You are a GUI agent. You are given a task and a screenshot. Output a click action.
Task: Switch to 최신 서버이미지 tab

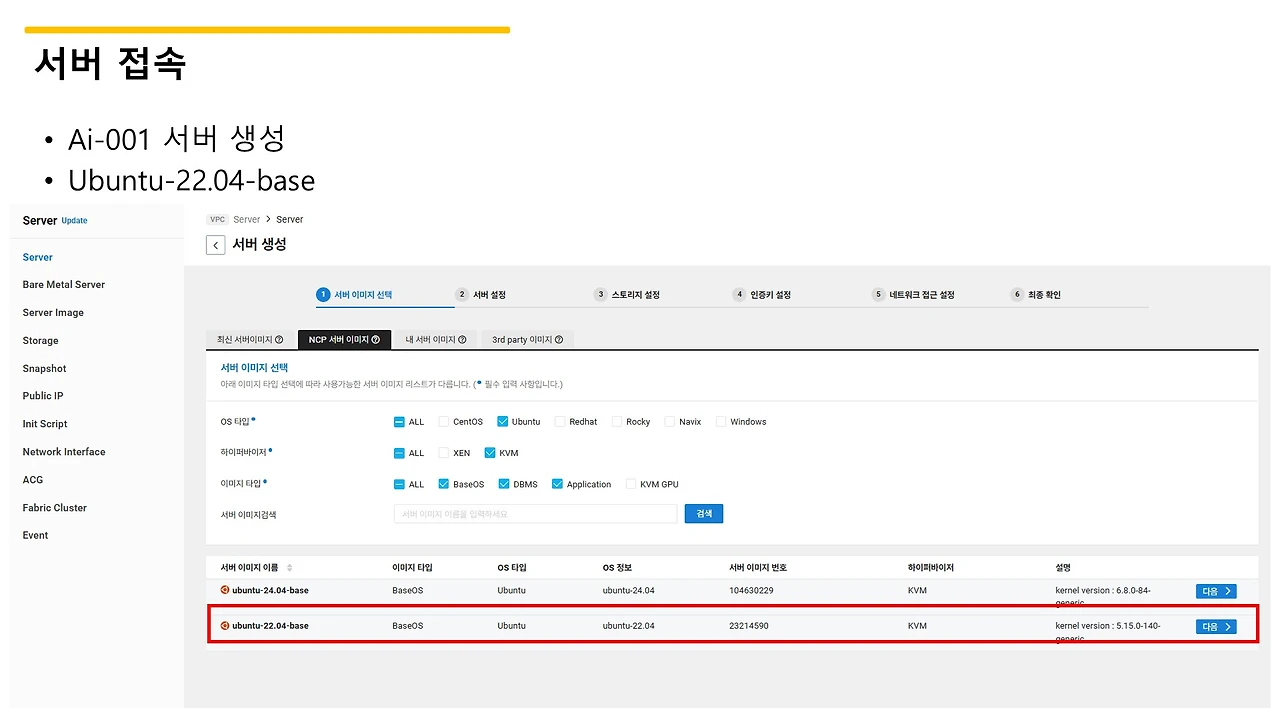coord(250,340)
